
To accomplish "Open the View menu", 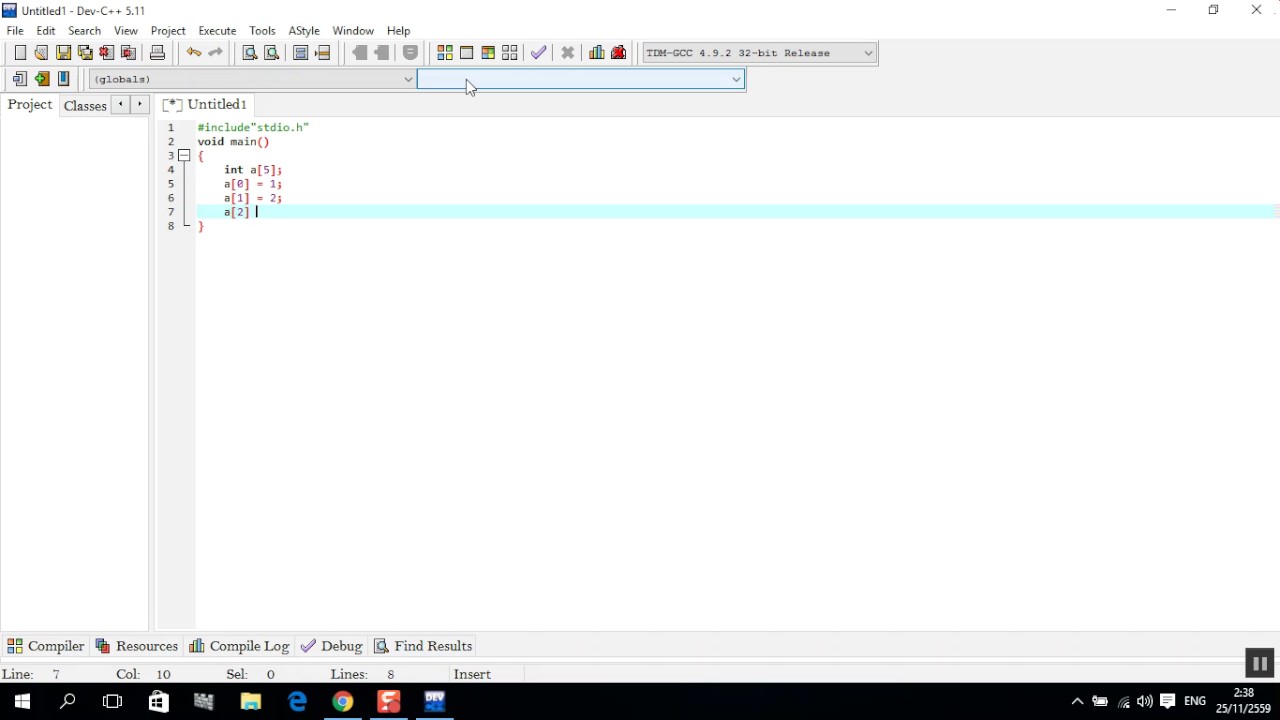I will [x=126, y=31].
